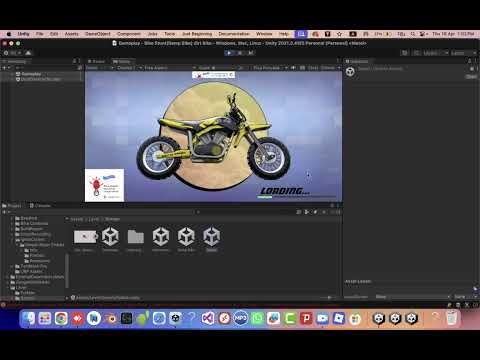The height and width of the screenshot is (360, 480).
Task: Advance one frame with the Step button
Action: coord(251,53)
